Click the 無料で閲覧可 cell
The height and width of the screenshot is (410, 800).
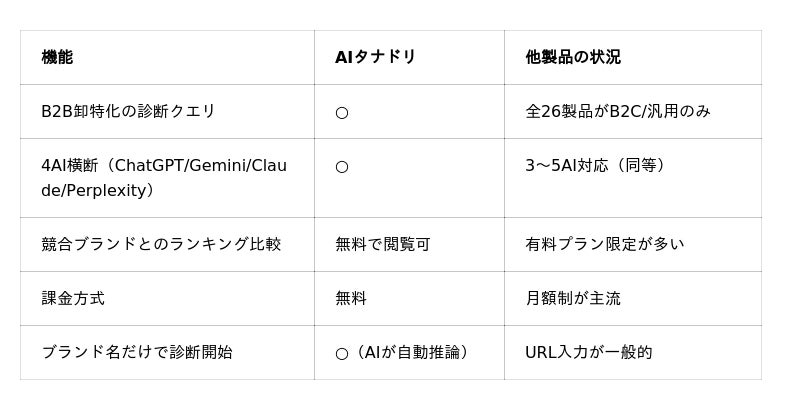pyautogui.click(x=382, y=244)
